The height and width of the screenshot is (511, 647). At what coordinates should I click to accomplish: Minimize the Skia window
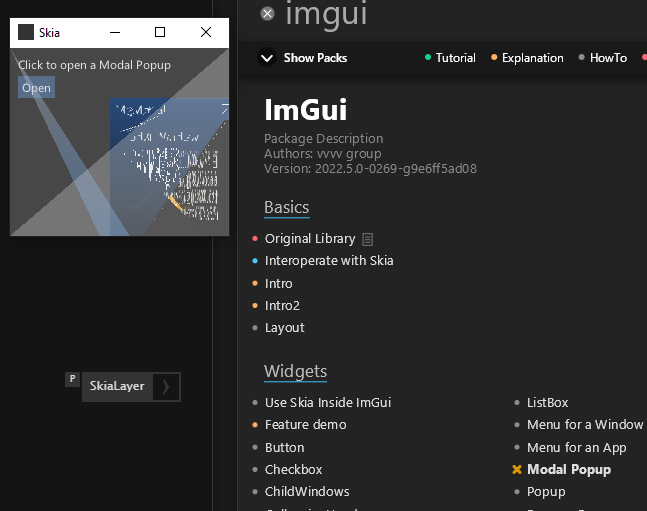pyautogui.click(x=115, y=32)
